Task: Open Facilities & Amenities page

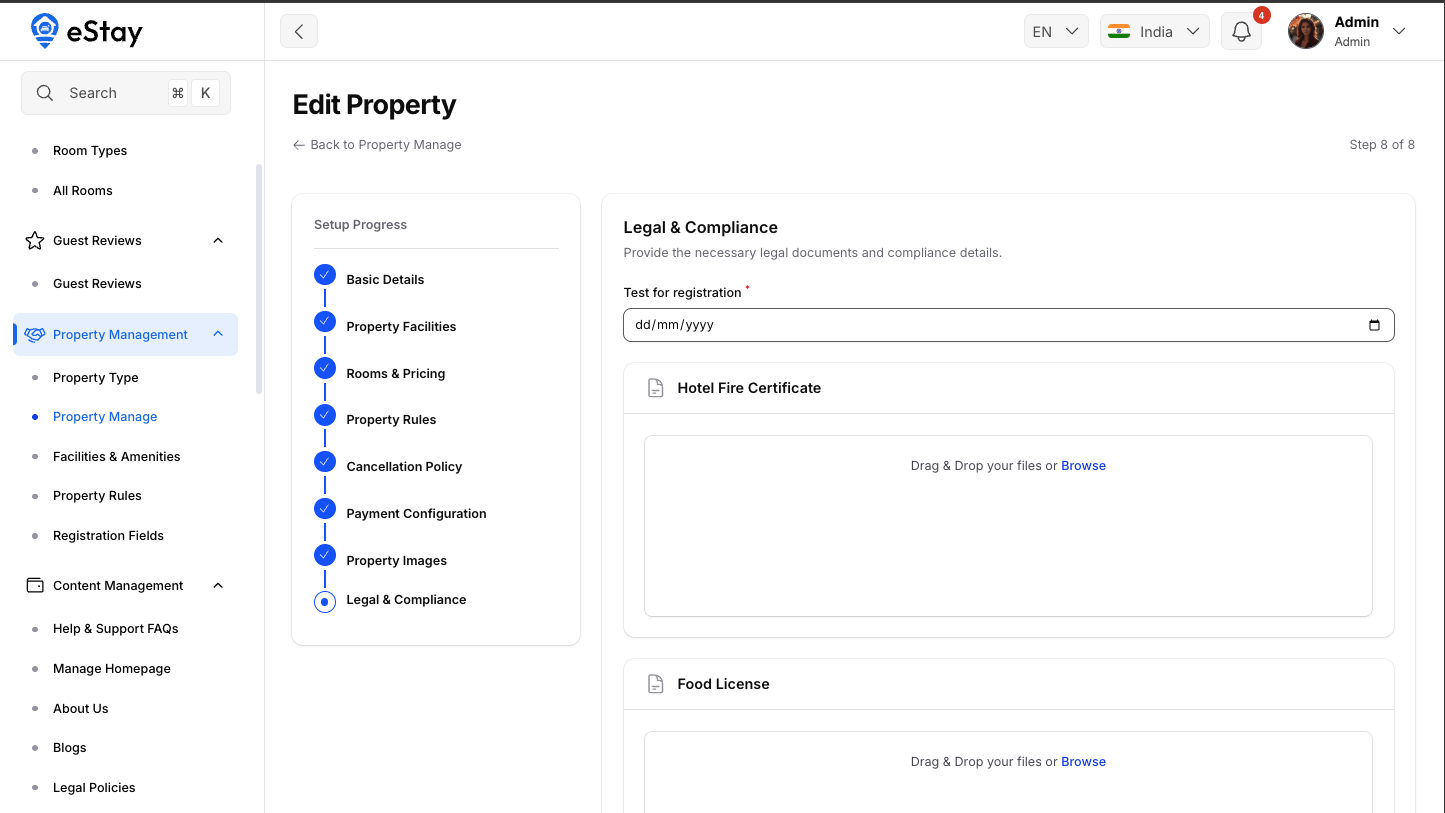Action: 117,457
